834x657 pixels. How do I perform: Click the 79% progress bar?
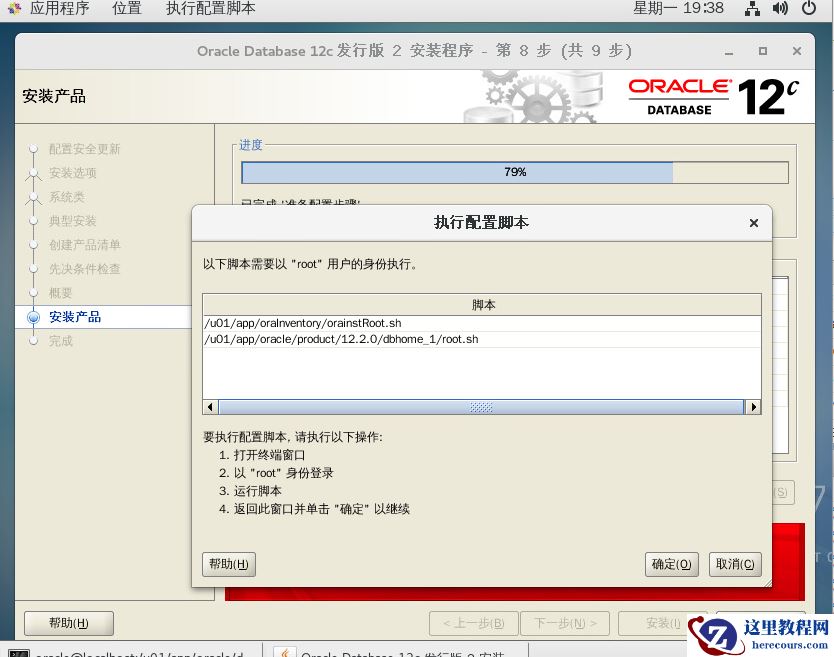[x=514, y=172]
